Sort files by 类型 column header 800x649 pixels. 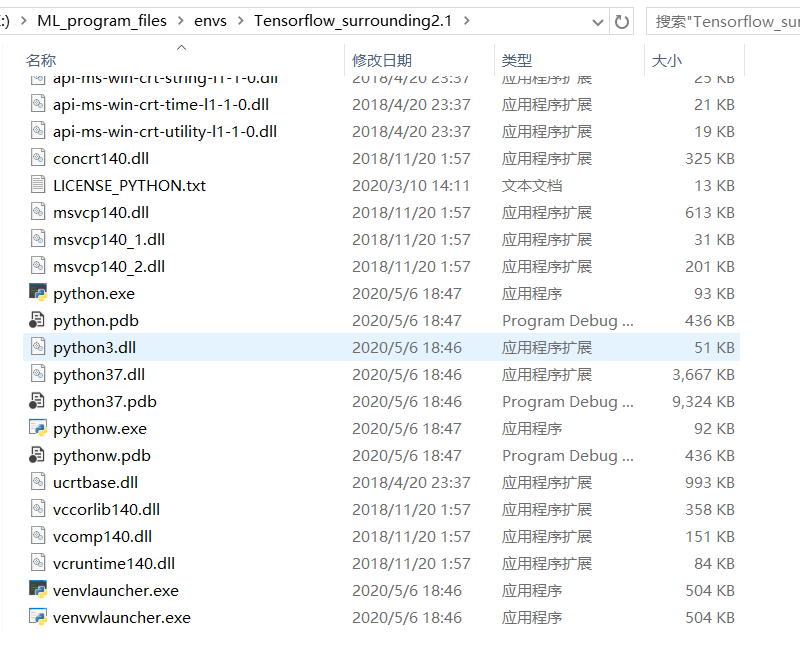[516, 60]
